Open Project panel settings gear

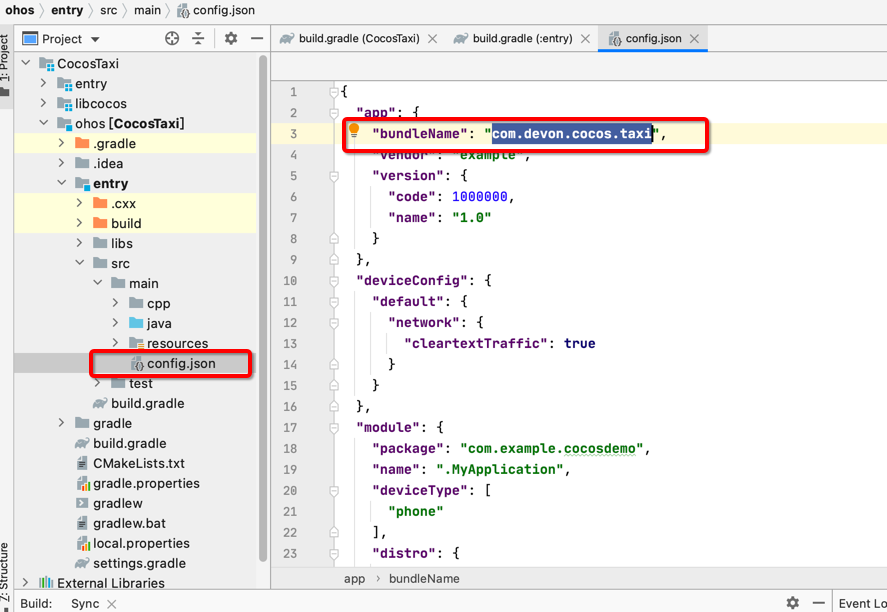(x=231, y=39)
